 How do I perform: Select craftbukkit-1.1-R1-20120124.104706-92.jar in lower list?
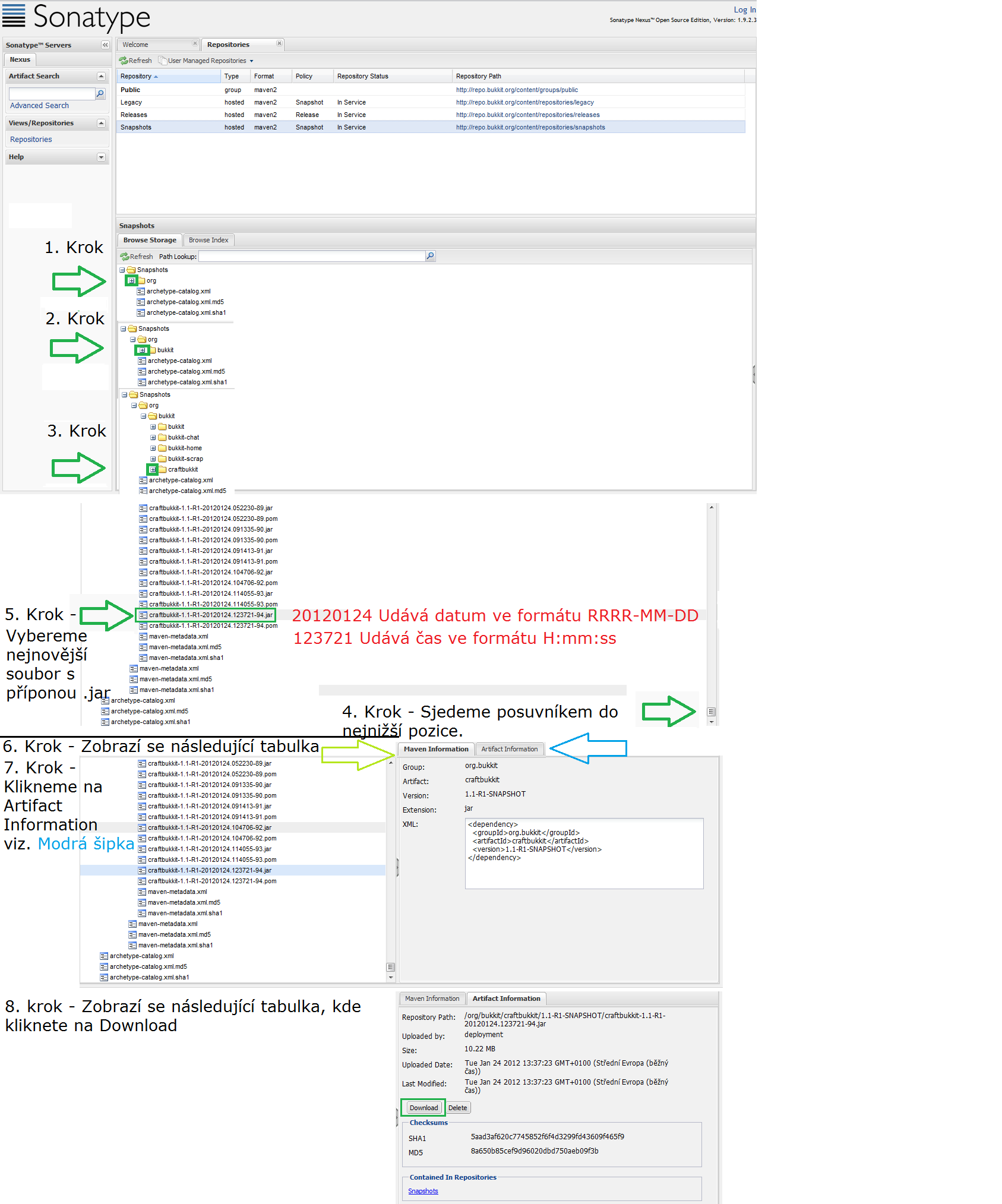(x=204, y=827)
